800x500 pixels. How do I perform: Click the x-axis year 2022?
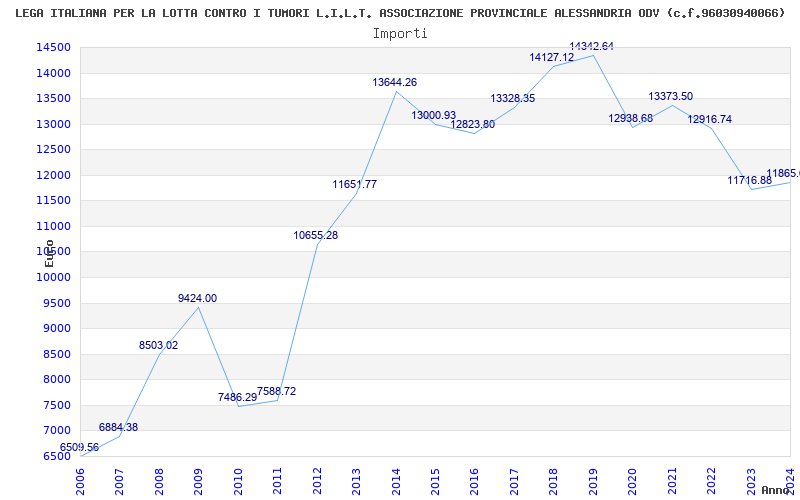(711, 481)
